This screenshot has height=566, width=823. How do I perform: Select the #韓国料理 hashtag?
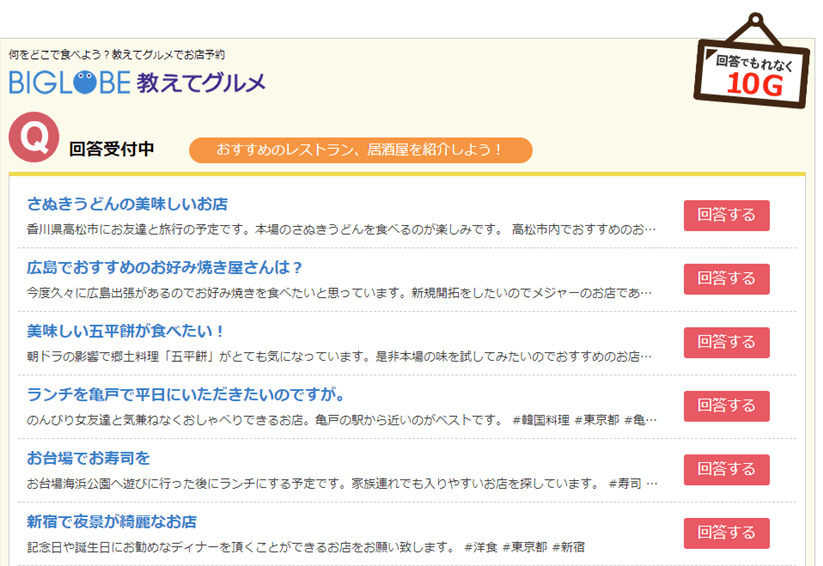coord(540,419)
